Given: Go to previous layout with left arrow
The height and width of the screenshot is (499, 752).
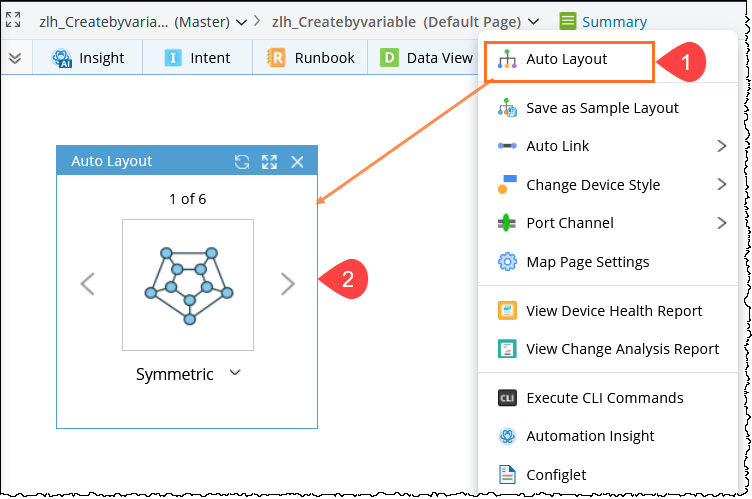Looking at the screenshot, I should pyautogui.click(x=88, y=284).
